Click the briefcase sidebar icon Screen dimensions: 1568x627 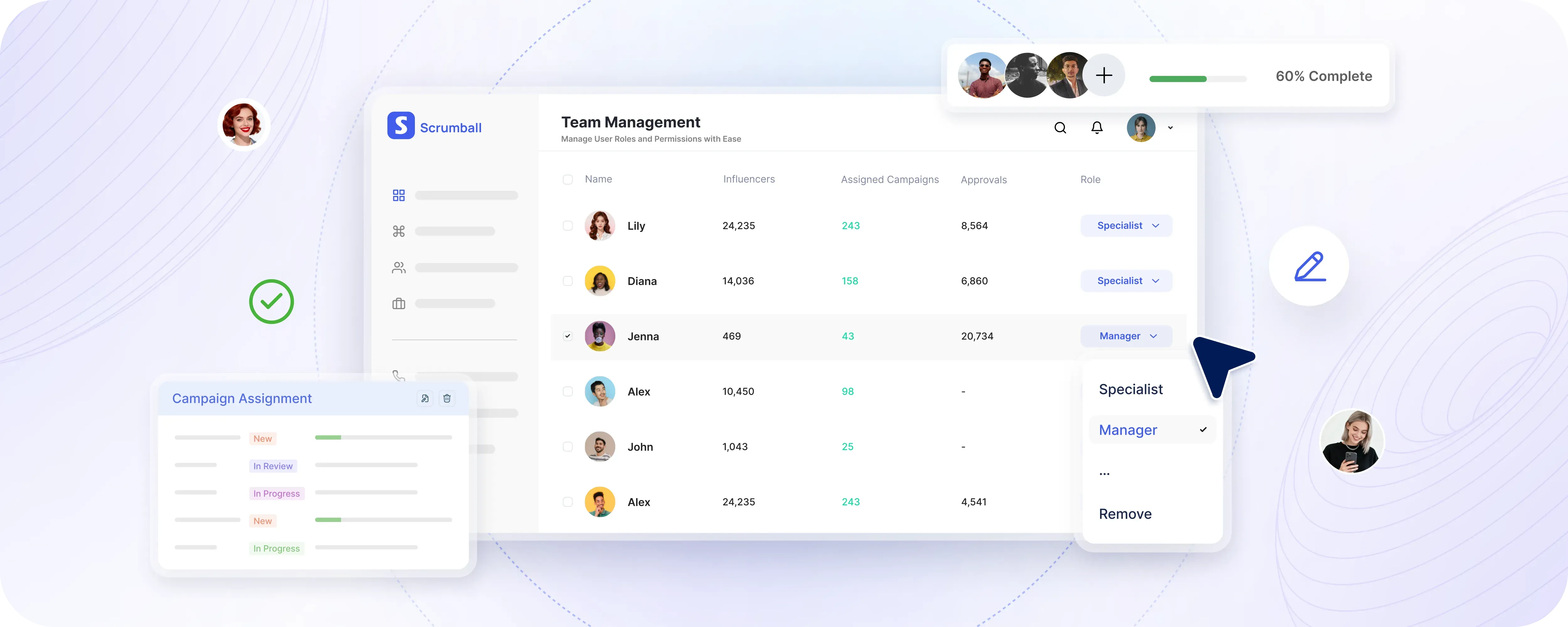click(x=399, y=304)
